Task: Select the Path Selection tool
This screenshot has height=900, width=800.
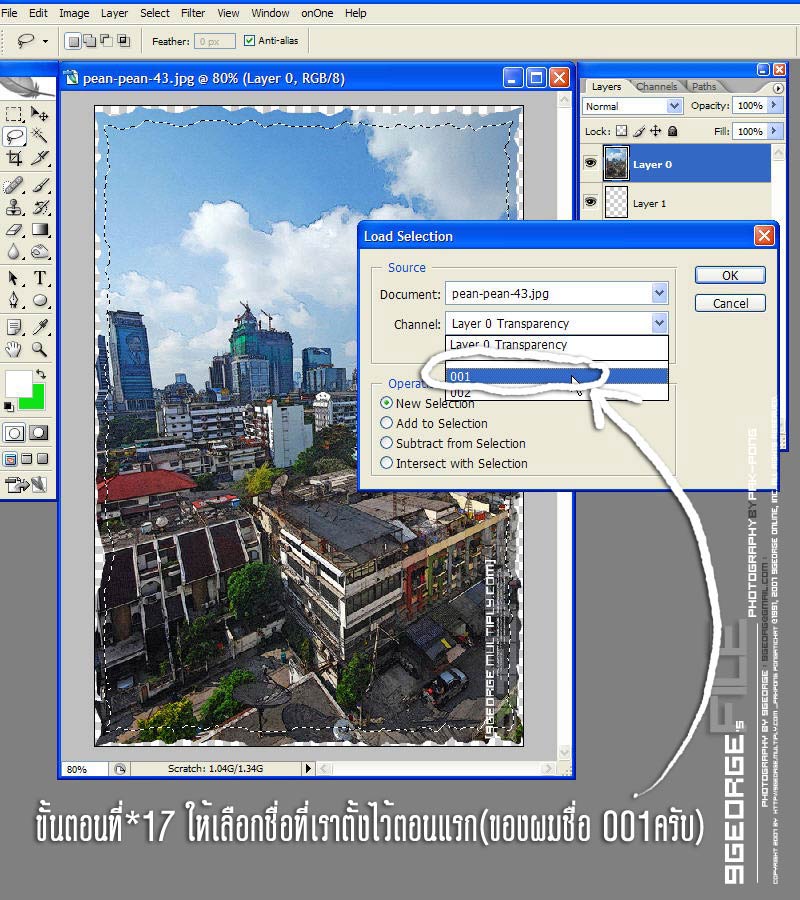Action: pyautogui.click(x=14, y=278)
